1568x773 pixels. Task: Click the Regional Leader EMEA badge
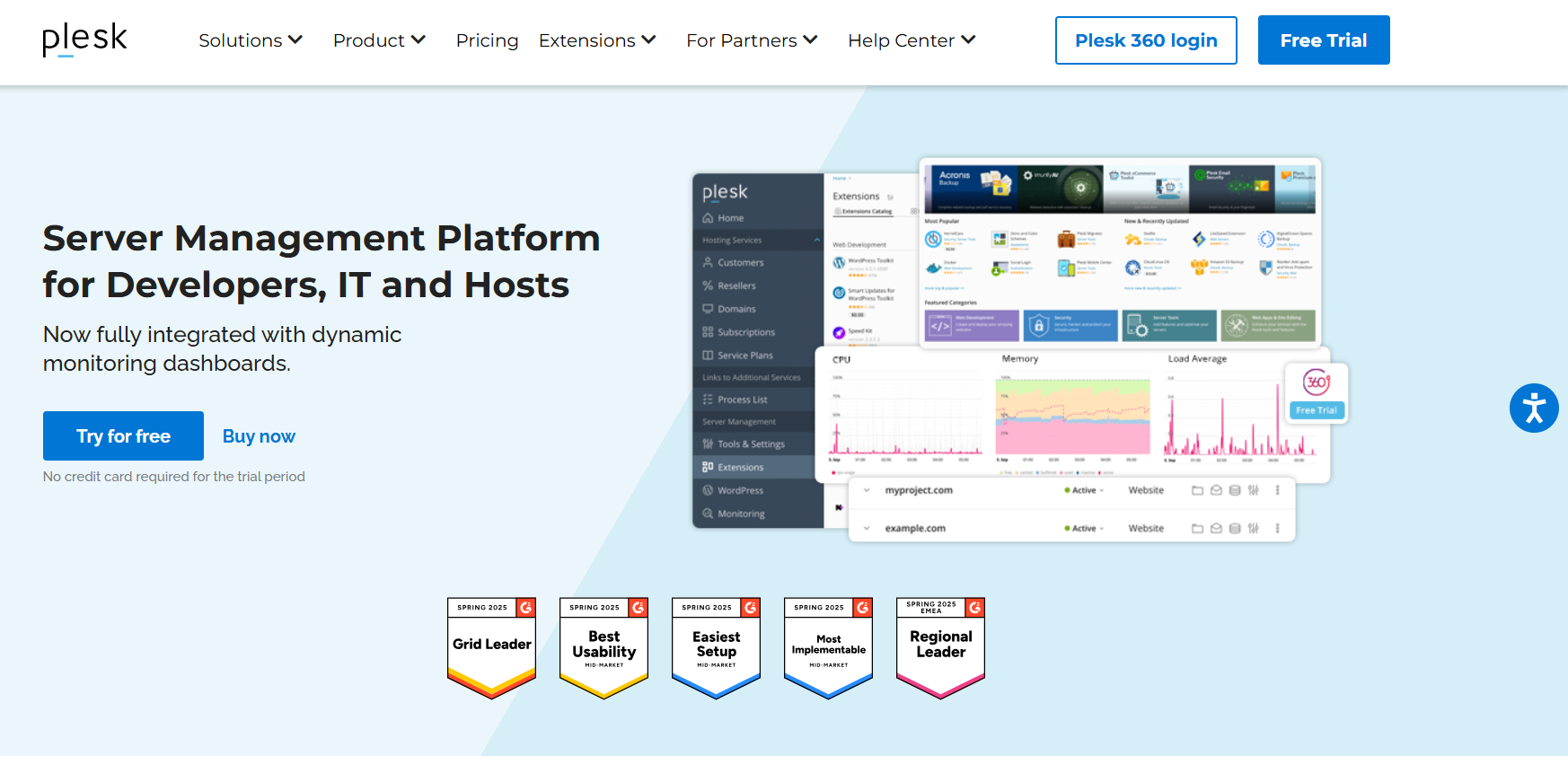(940, 647)
